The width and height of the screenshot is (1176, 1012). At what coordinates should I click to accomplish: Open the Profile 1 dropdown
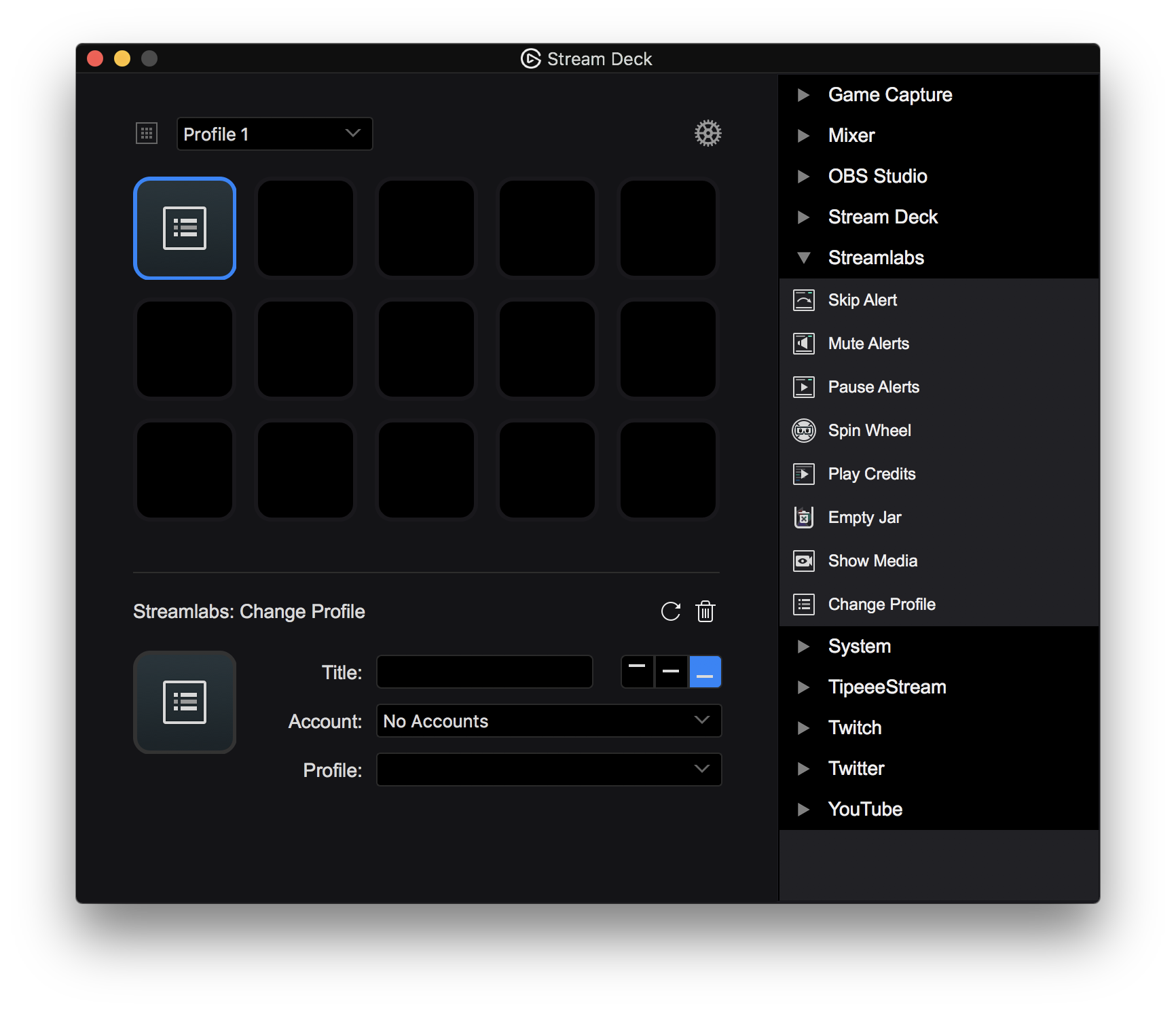pyautogui.click(x=274, y=134)
